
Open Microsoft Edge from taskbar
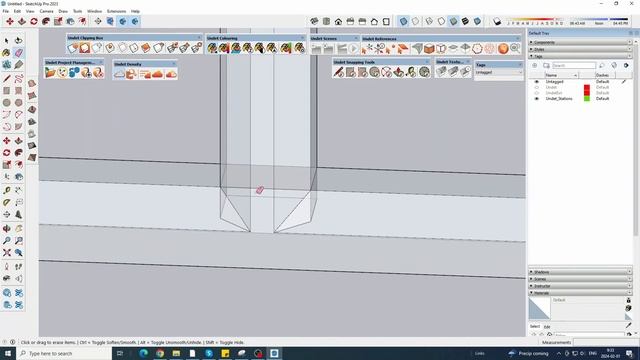(143, 353)
